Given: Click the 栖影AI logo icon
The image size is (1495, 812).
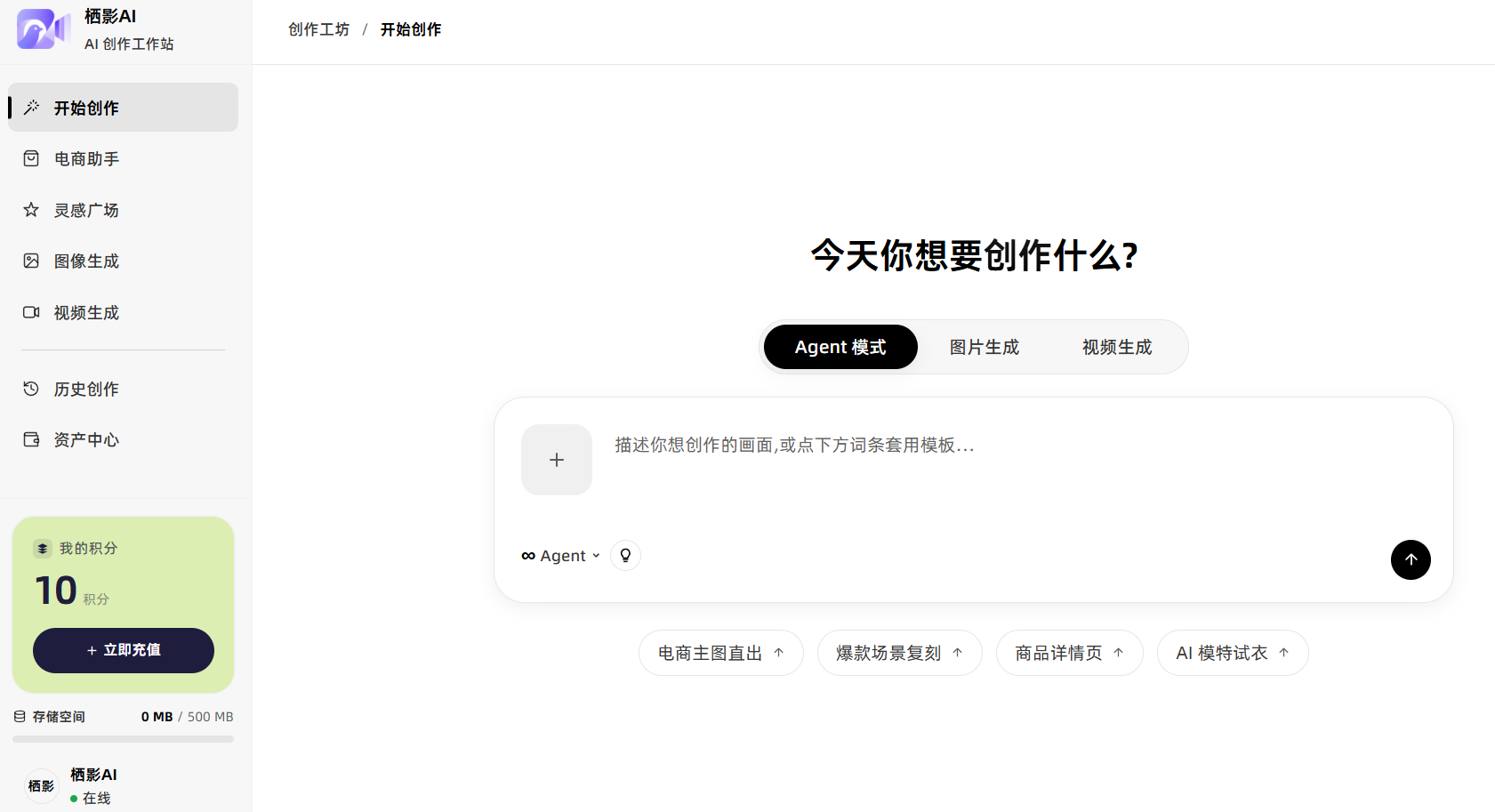Looking at the screenshot, I should click(44, 28).
